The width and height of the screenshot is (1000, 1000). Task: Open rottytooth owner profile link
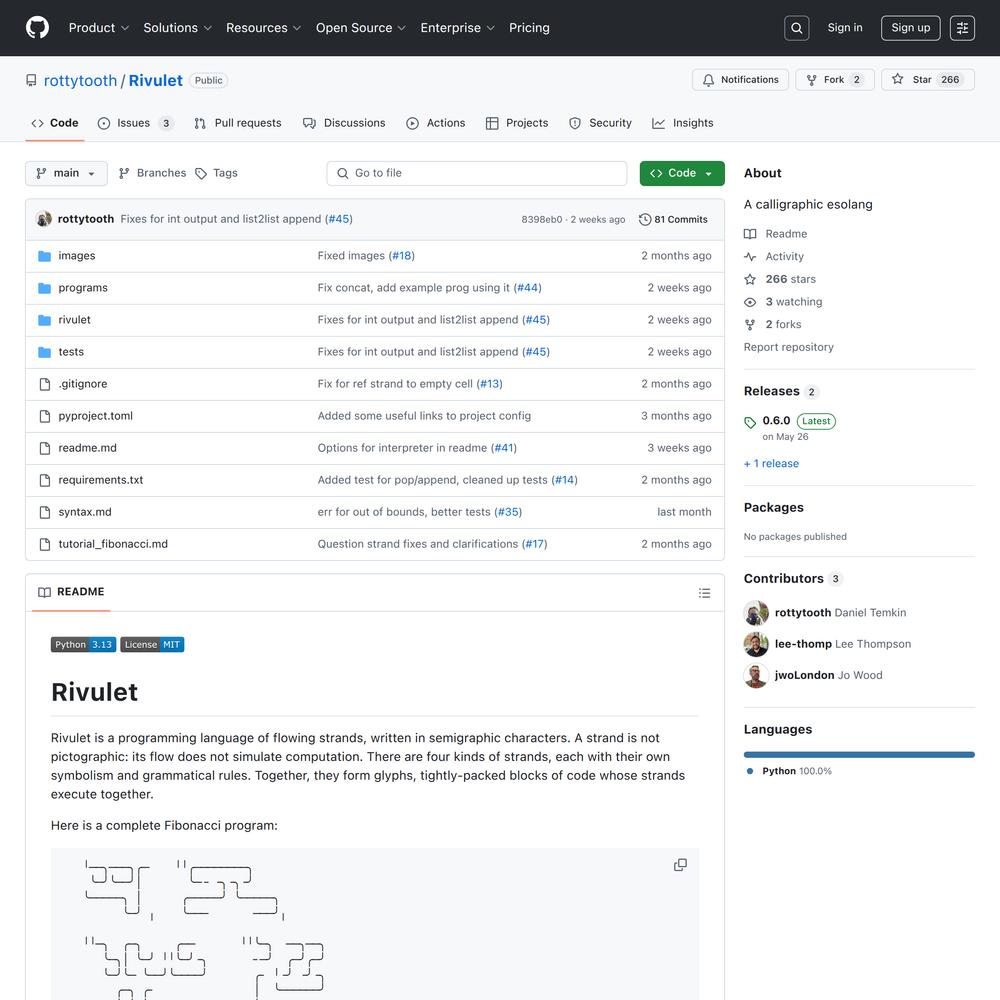pos(80,80)
